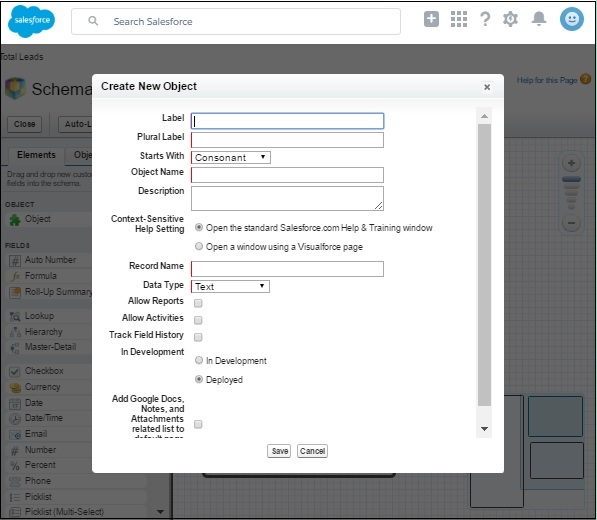597x520 pixels.
Task: Click the Cancel button
Action: point(312,451)
